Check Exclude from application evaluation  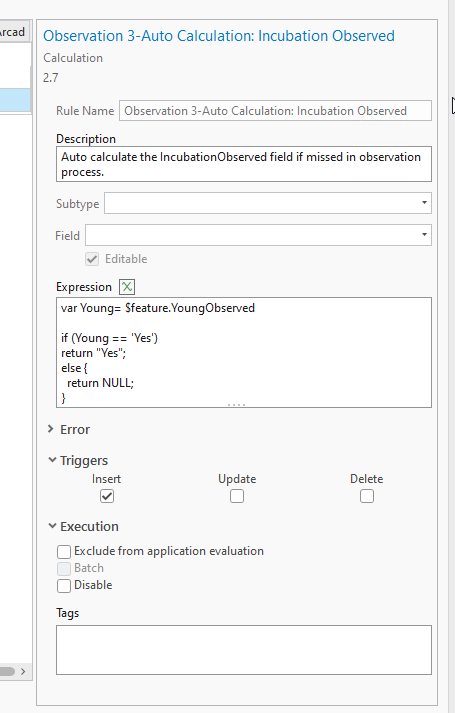click(64, 552)
